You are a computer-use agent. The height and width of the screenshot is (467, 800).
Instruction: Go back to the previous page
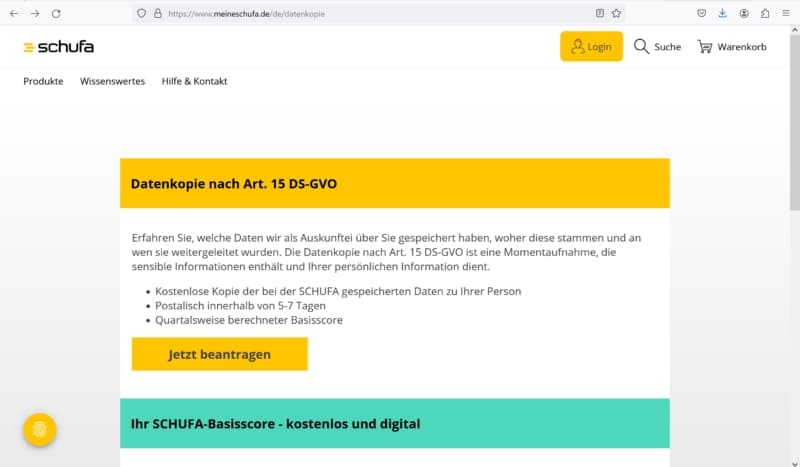(14, 14)
